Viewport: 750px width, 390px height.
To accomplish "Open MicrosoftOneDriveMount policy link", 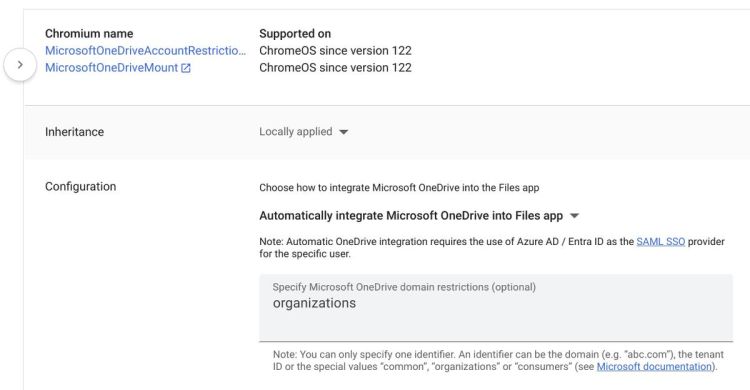I will pyautogui.click(x=111, y=68).
